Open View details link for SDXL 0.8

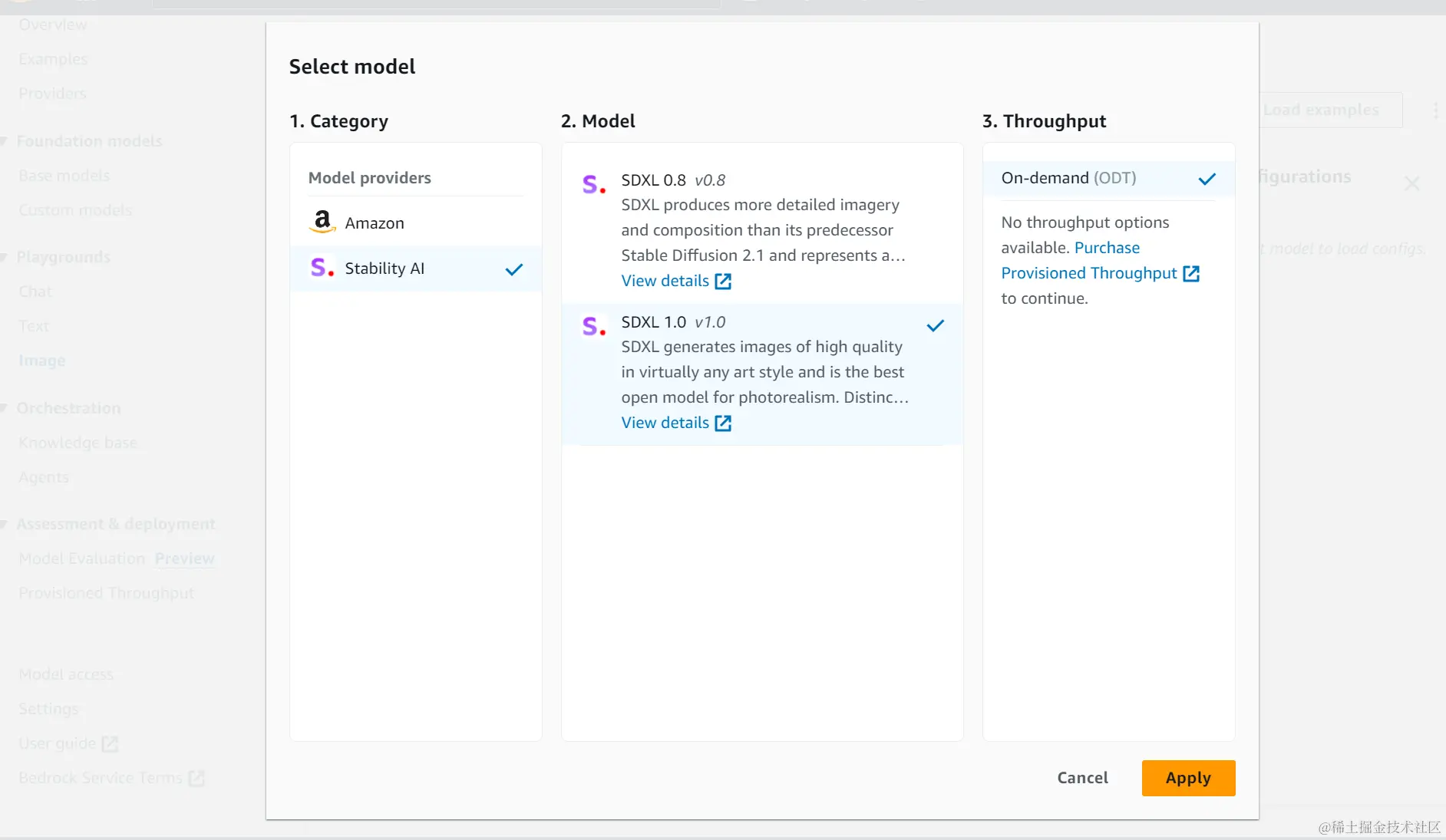click(665, 281)
